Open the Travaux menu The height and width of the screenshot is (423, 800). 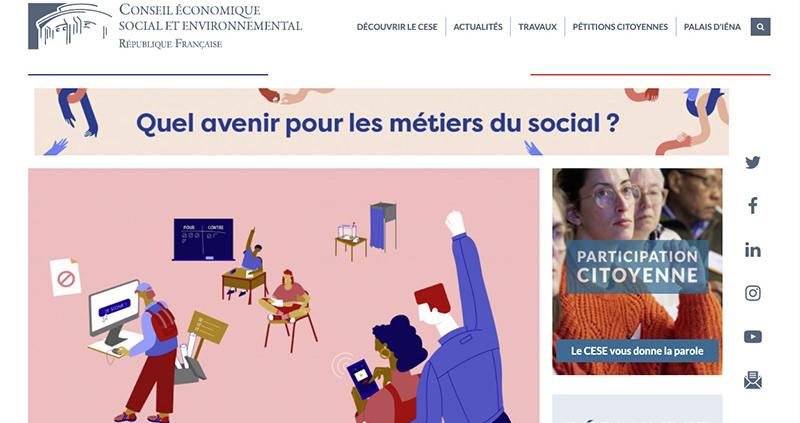(537, 27)
